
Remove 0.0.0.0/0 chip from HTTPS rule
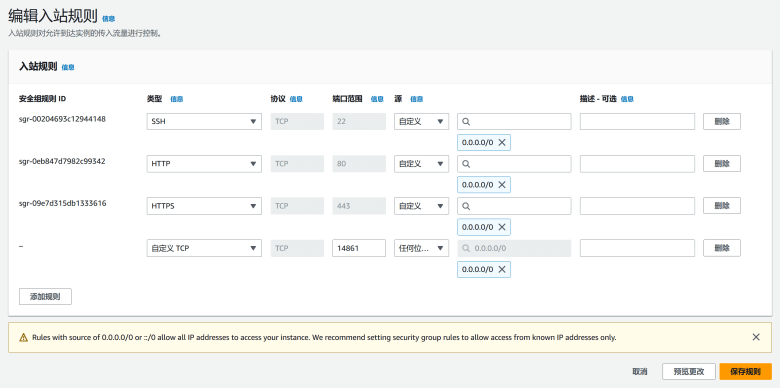pos(502,227)
